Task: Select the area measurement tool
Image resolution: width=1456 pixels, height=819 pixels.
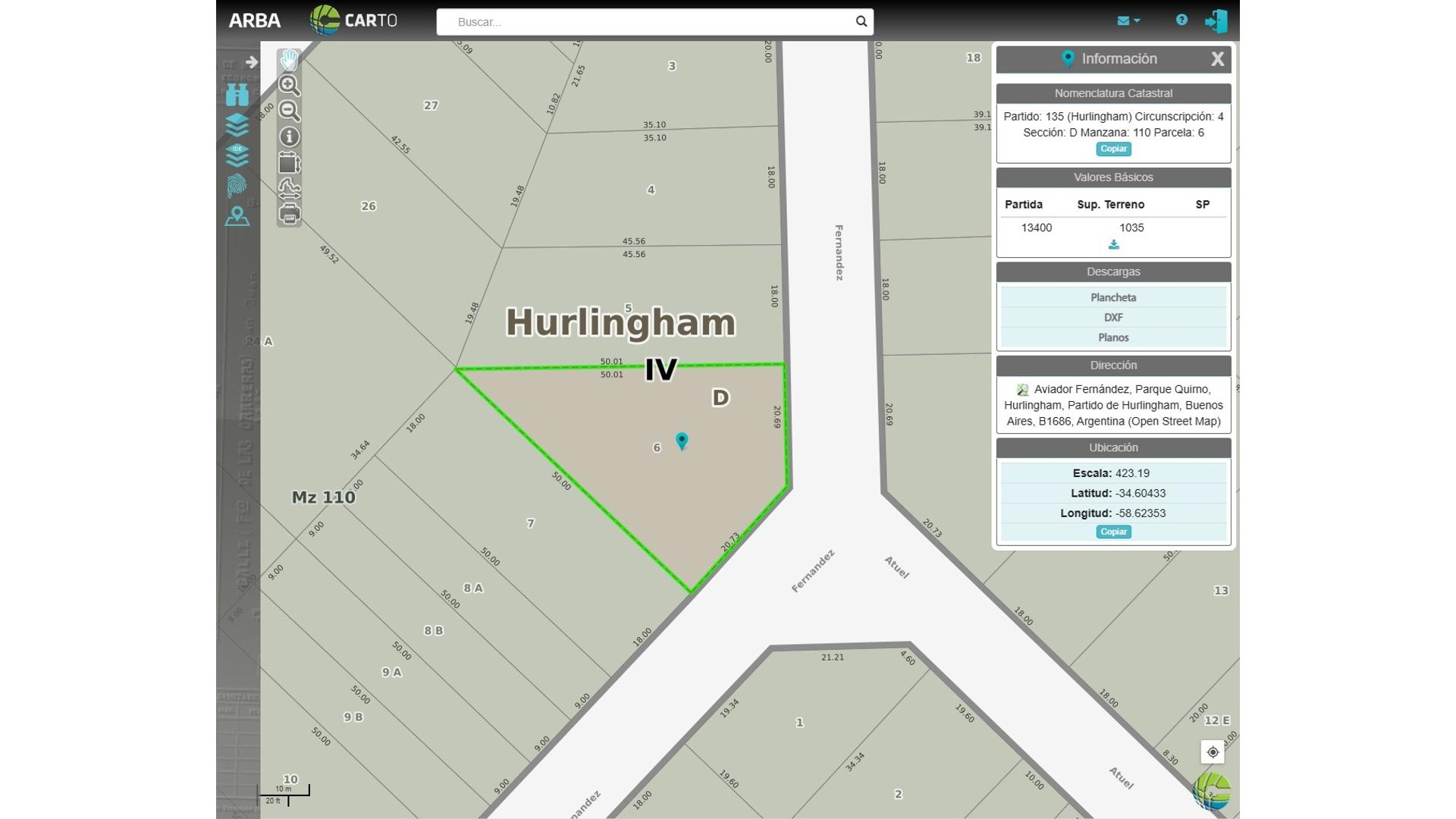Action: point(289,163)
